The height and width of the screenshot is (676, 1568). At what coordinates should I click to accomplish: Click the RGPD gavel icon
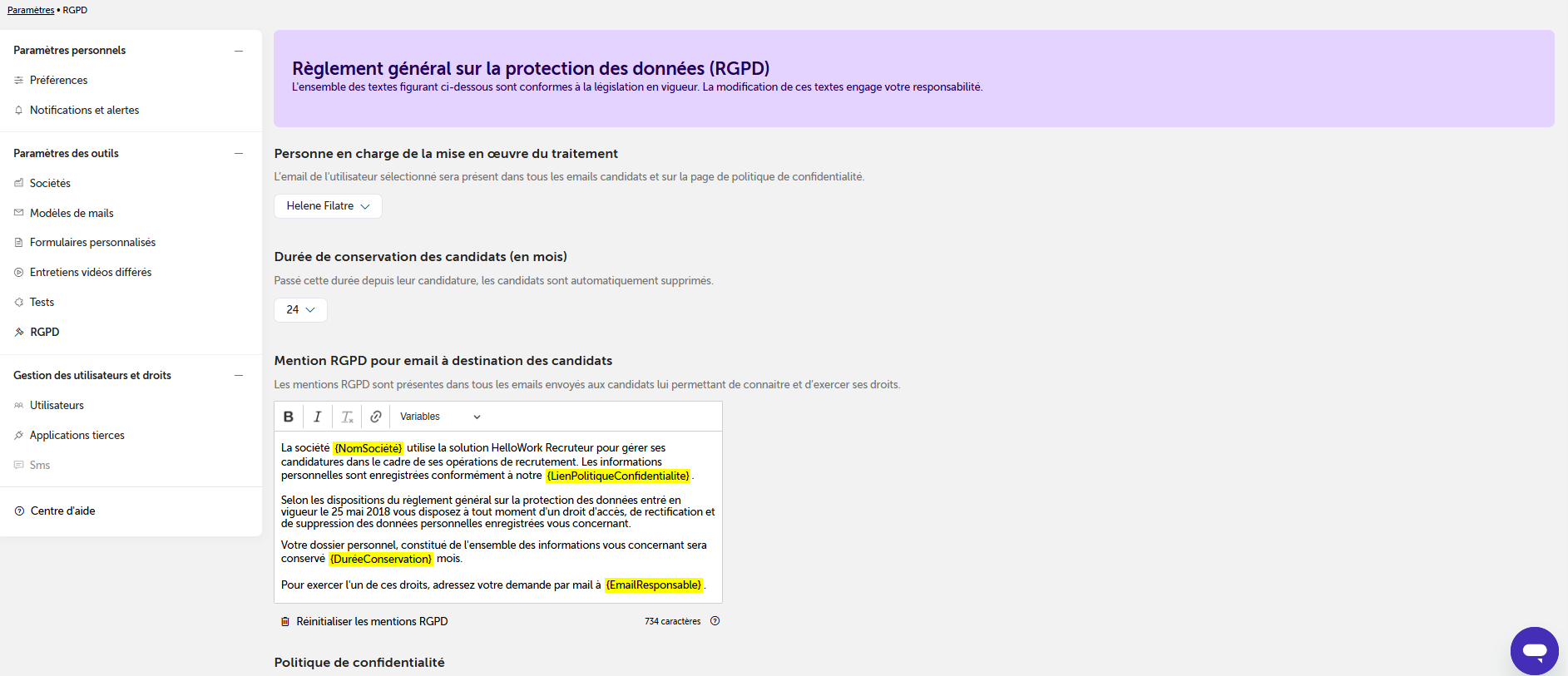pyautogui.click(x=18, y=333)
